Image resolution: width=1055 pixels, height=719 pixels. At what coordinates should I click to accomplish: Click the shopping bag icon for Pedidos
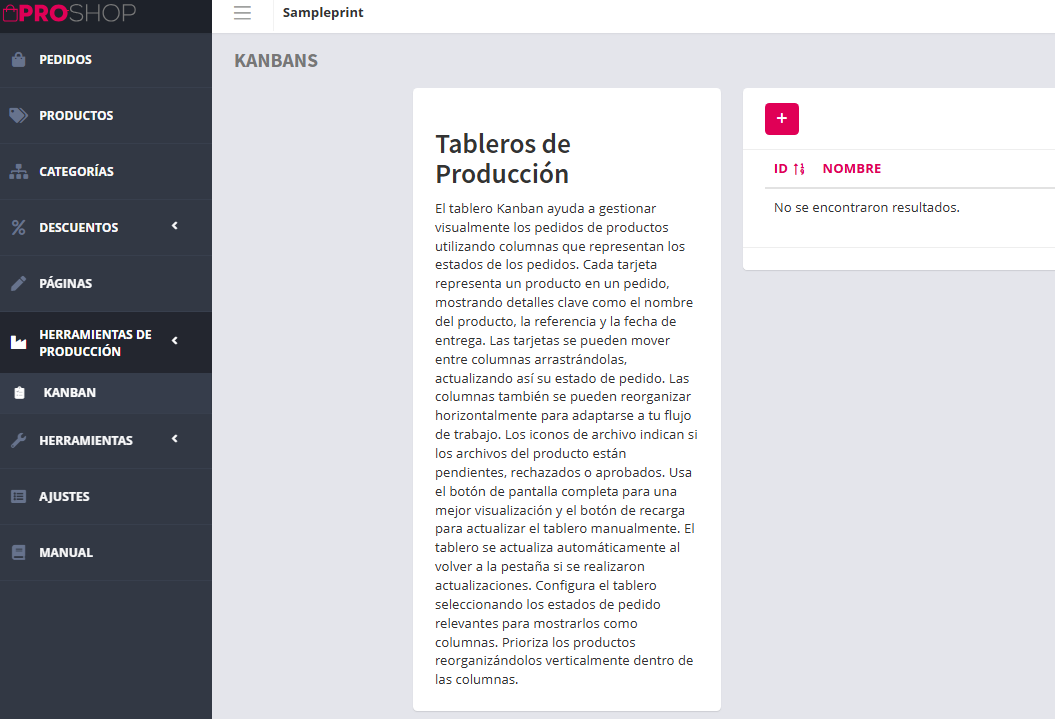coord(18,60)
